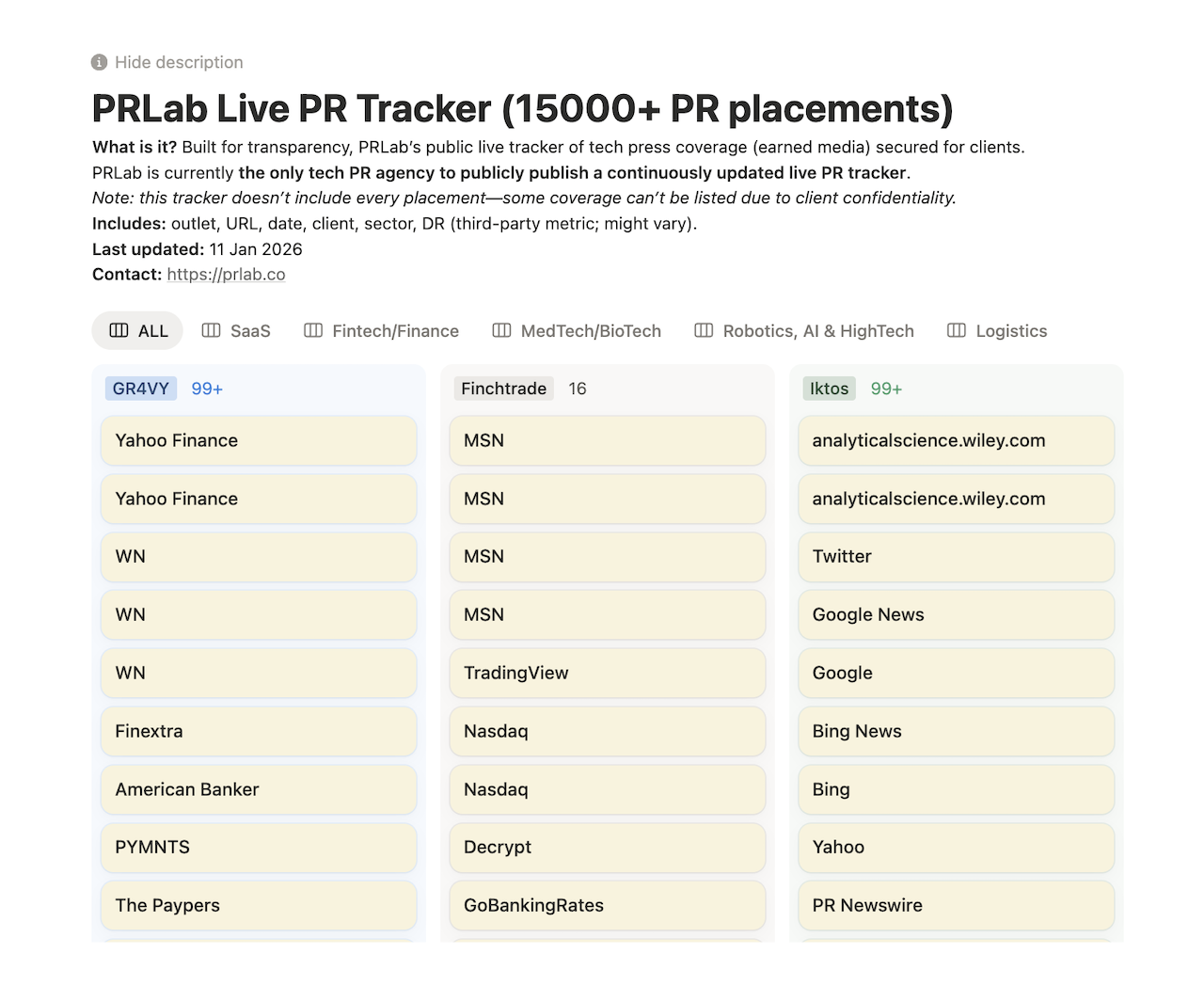Select the Logistics tab
Screen dimensions: 1204x985
[997, 331]
